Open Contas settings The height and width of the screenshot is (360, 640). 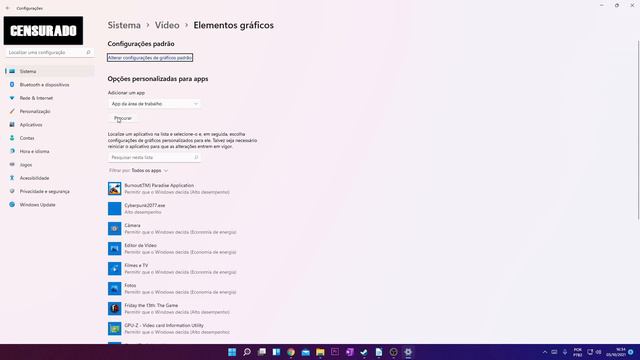pyautogui.click(x=50, y=138)
